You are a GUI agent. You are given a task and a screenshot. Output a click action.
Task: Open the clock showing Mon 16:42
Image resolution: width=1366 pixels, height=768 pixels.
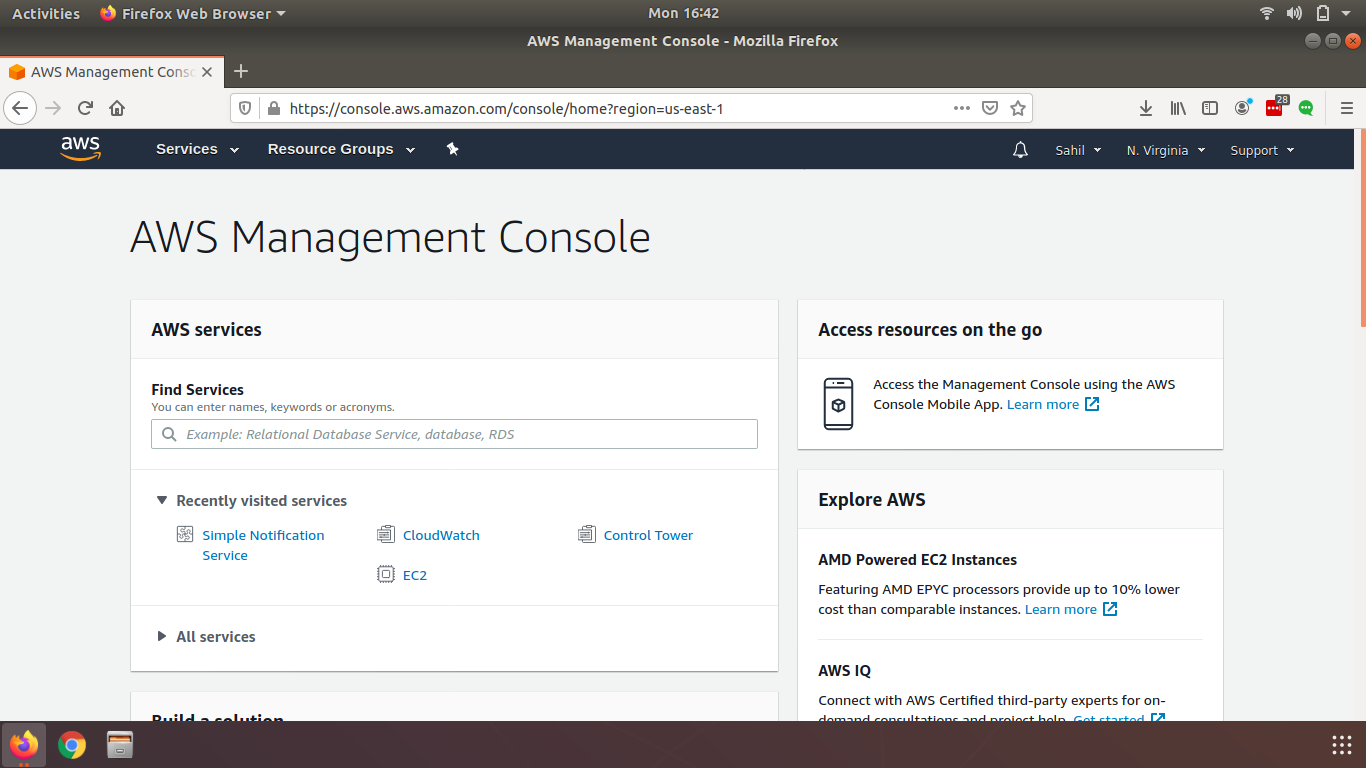(x=683, y=13)
